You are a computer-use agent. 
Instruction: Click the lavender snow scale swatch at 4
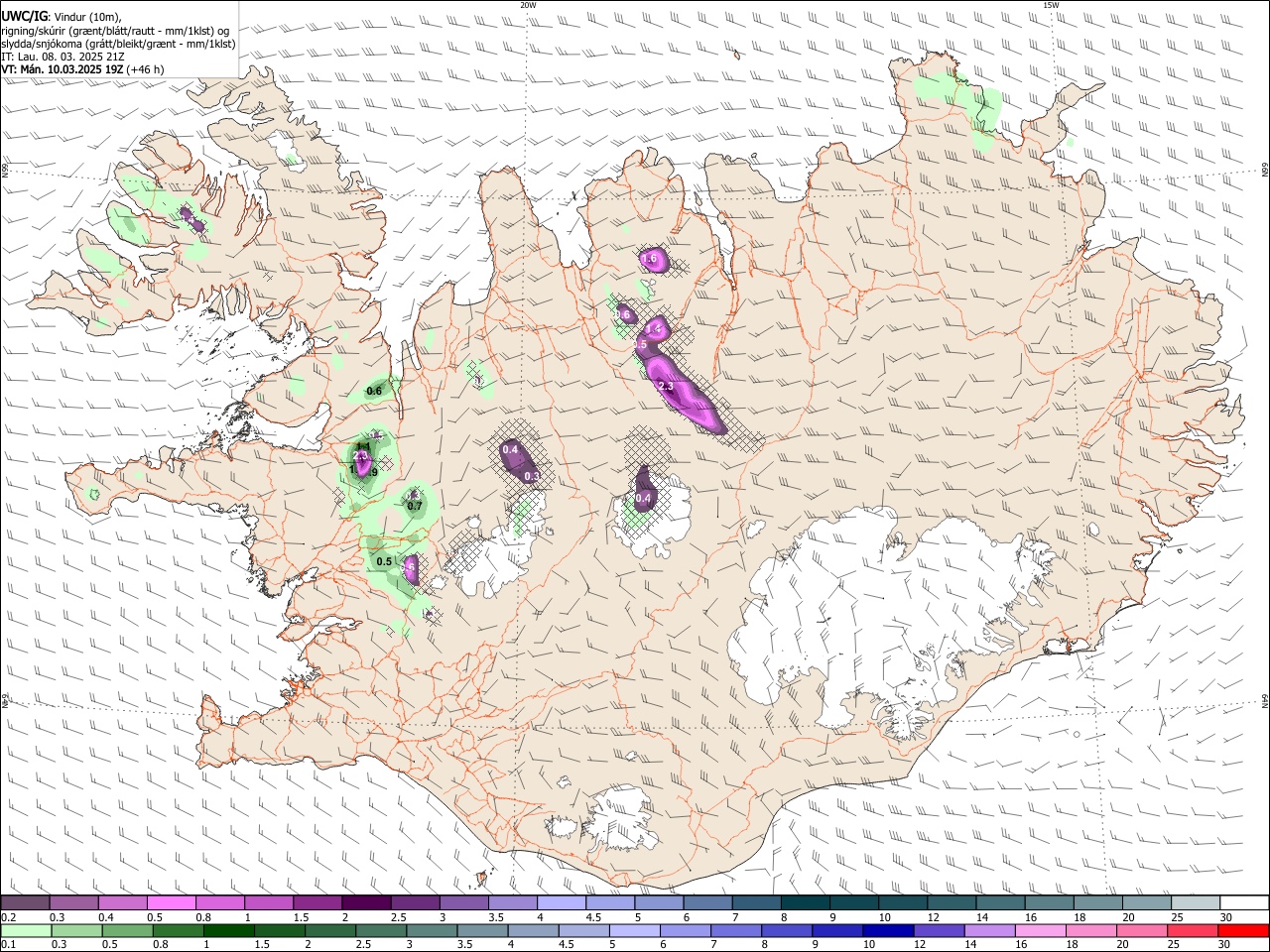coord(560,903)
